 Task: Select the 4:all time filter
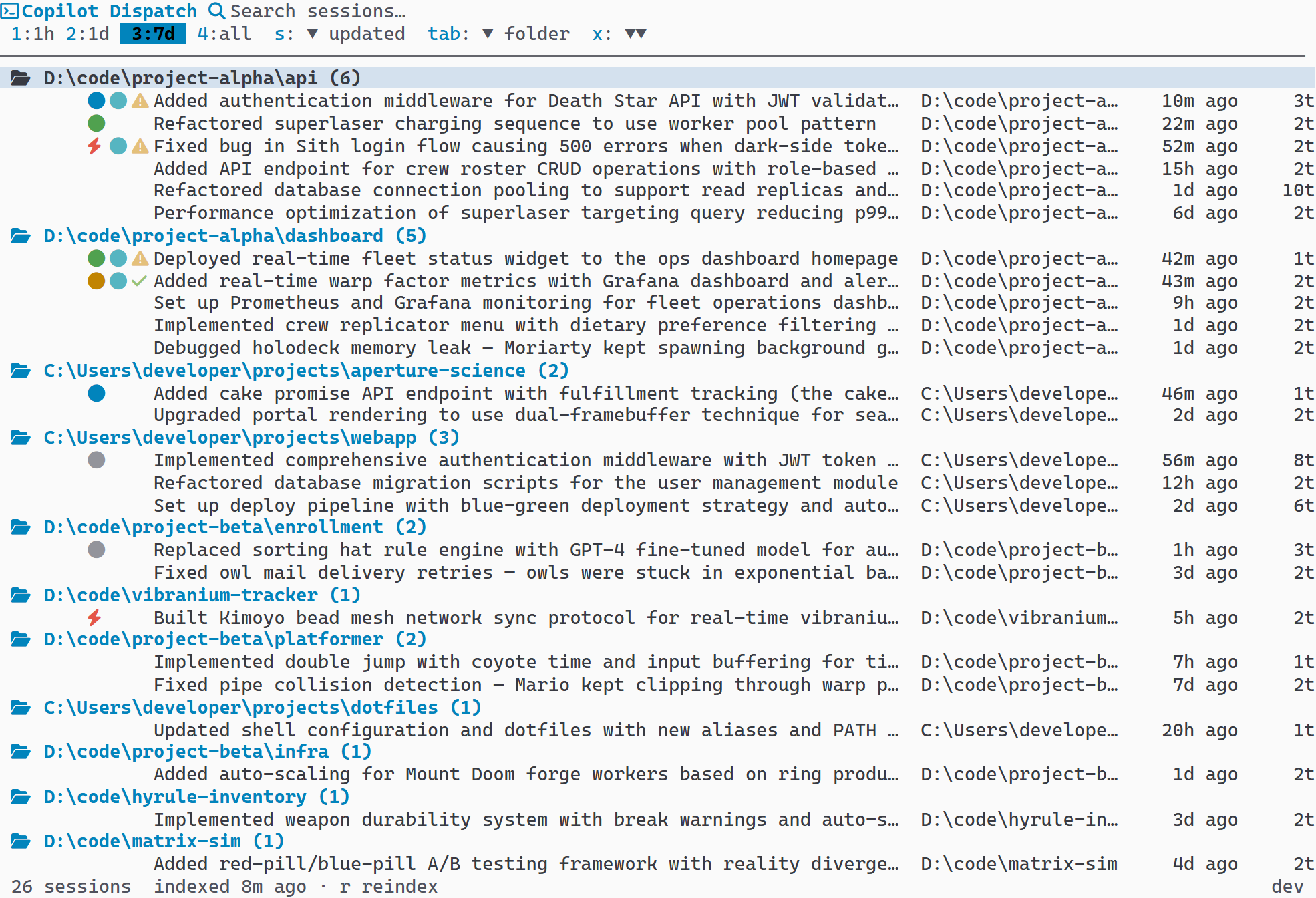(224, 34)
